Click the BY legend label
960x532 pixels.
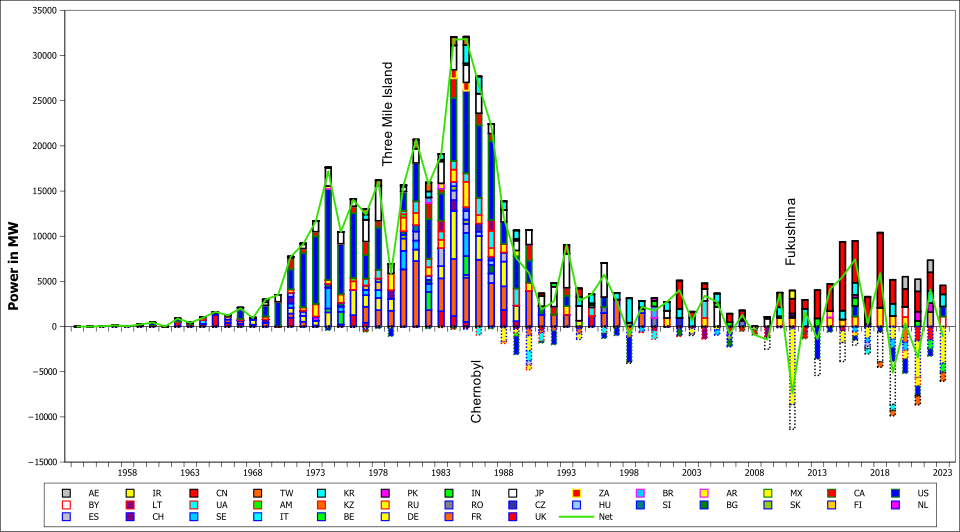[94, 505]
